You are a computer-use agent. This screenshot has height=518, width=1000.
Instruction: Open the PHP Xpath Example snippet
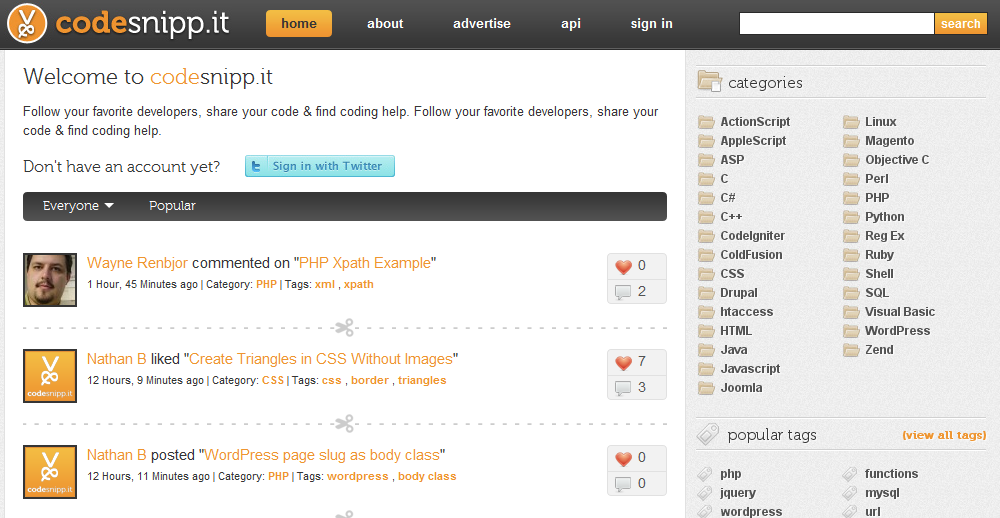point(365,263)
